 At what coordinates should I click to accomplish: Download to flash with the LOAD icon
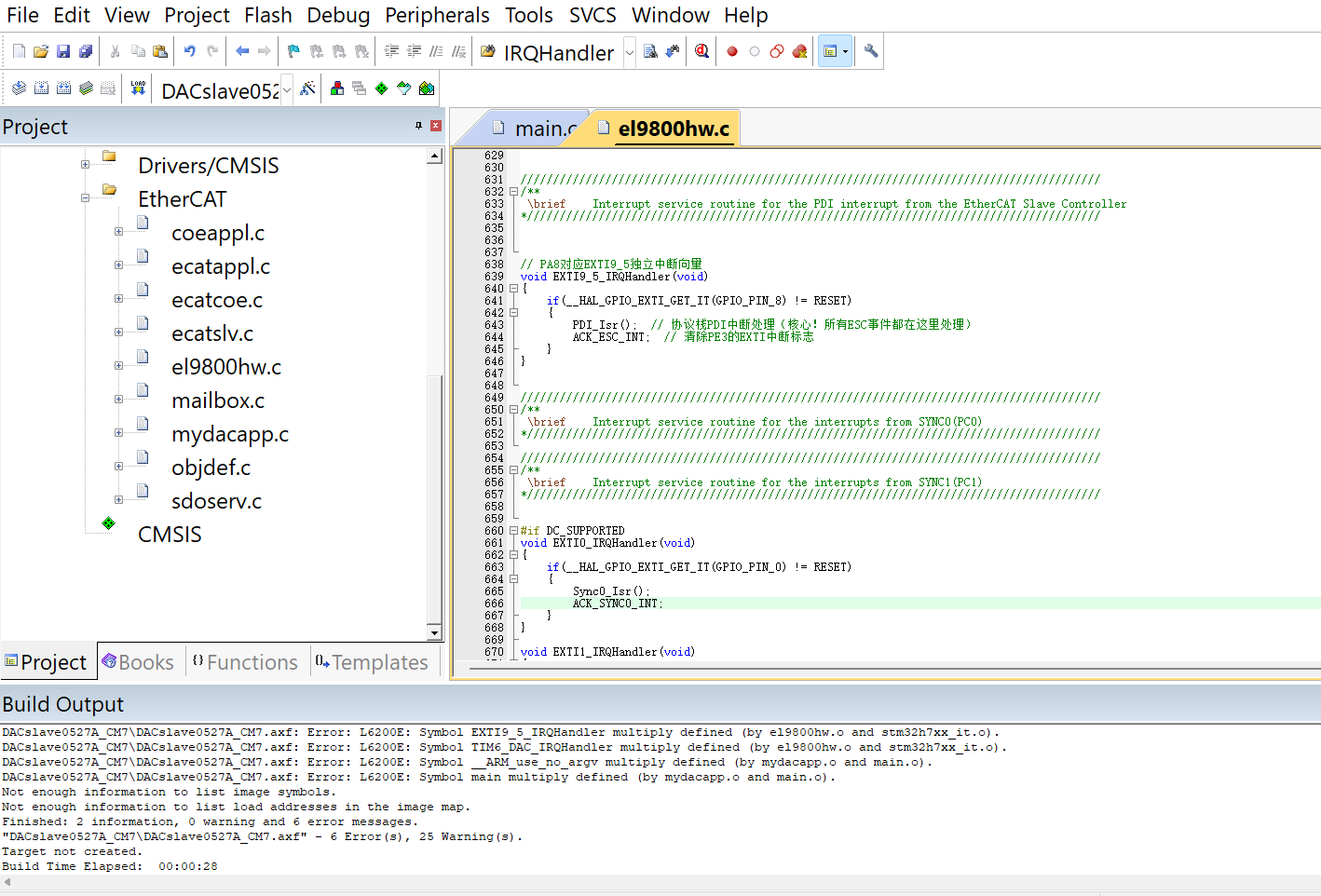(x=138, y=88)
